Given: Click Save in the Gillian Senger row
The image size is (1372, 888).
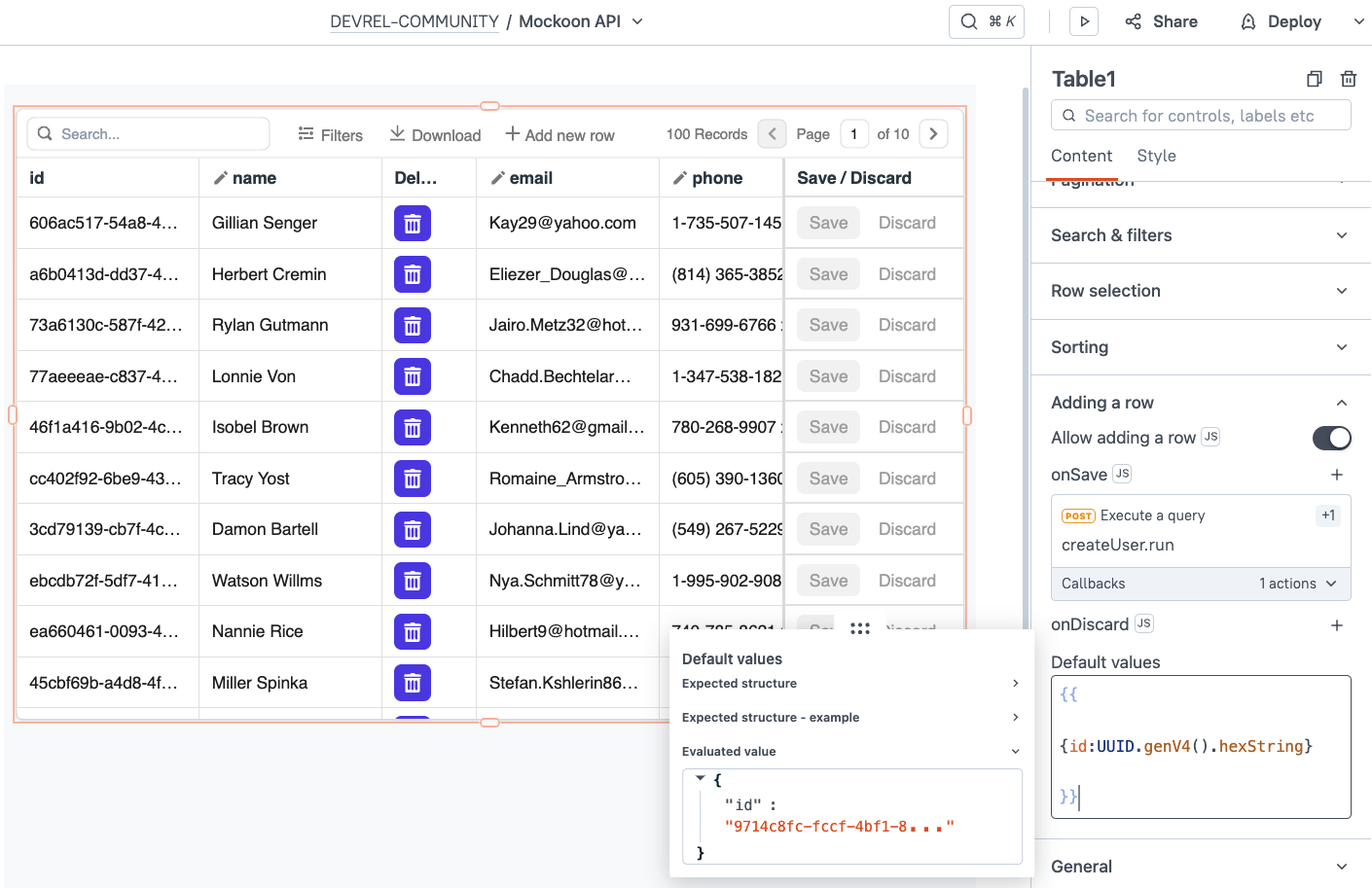Looking at the screenshot, I should 829,223.
